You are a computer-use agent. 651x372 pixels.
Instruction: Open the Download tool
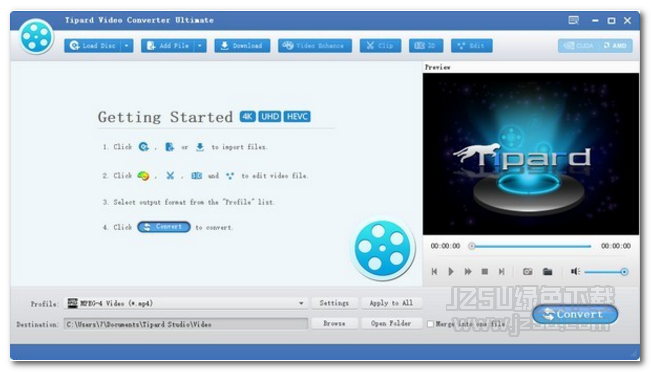pos(242,46)
